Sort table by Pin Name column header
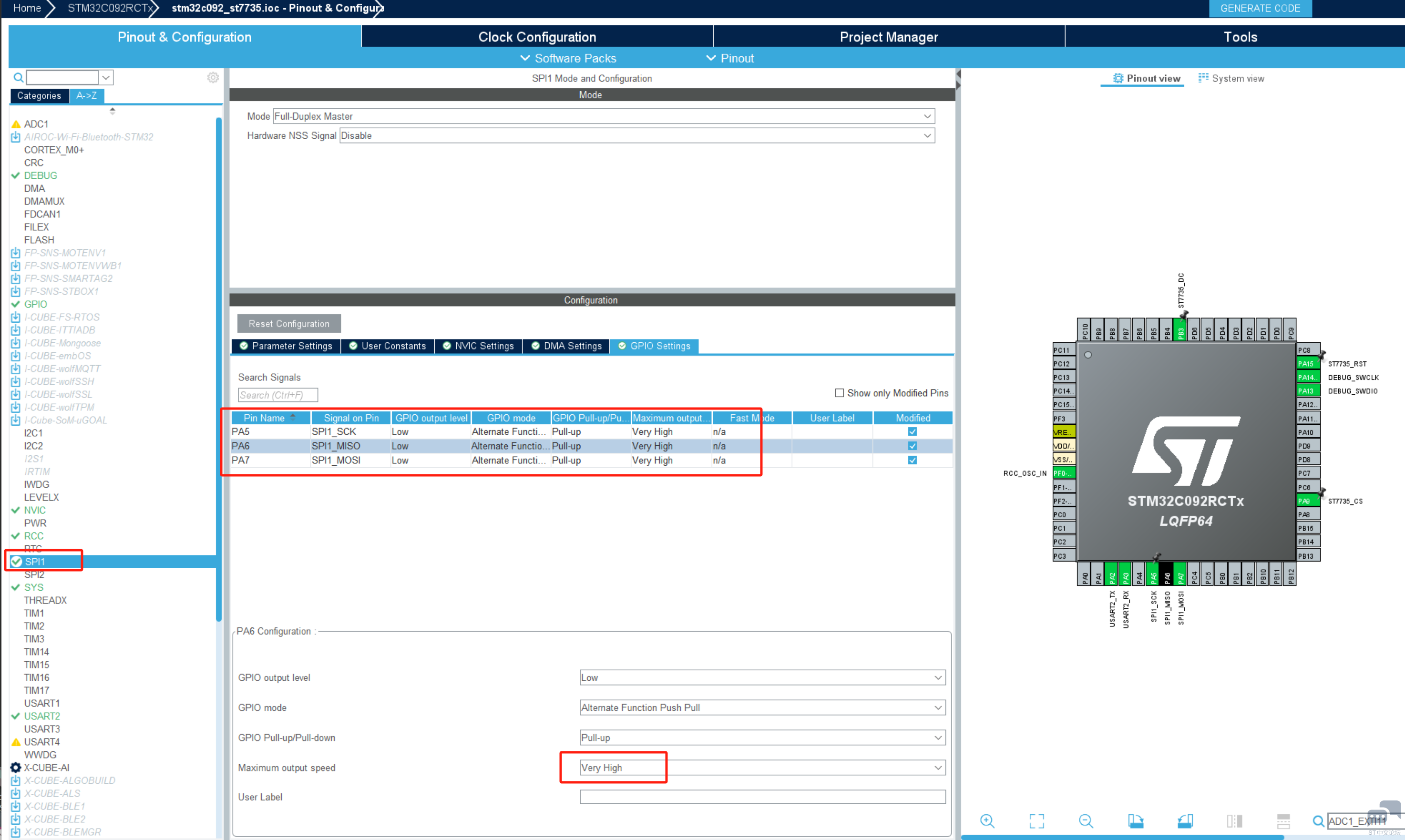This screenshot has height=840, width=1405. tap(271, 418)
